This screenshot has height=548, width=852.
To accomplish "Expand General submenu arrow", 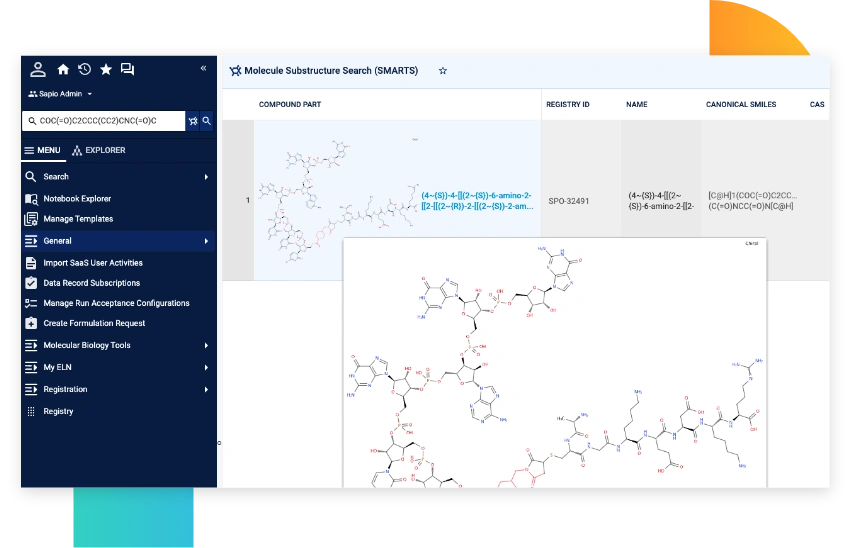I will tap(206, 241).
